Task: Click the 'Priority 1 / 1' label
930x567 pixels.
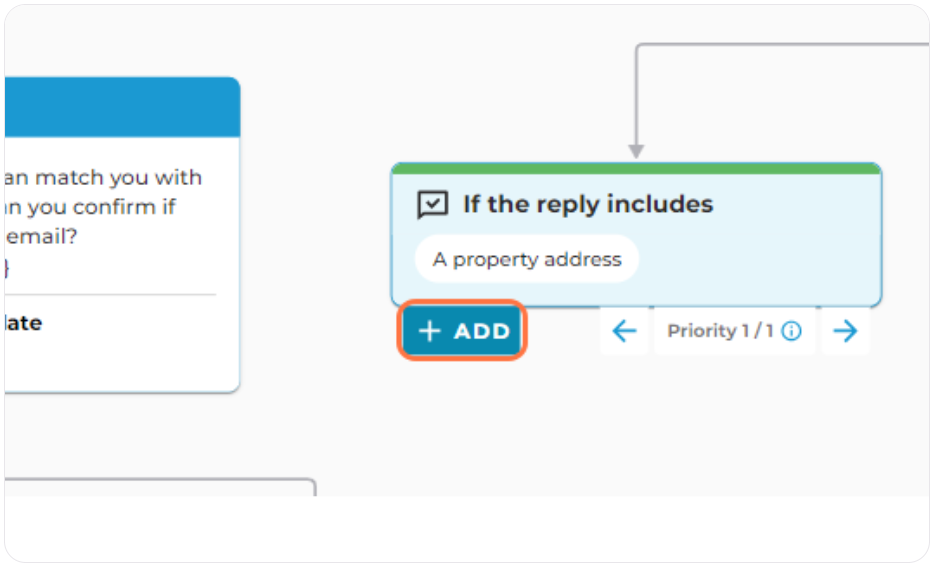Action: point(720,330)
